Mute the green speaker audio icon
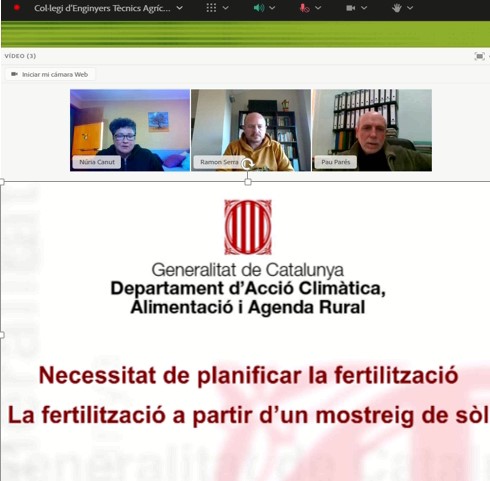 pyautogui.click(x=259, y=8)
